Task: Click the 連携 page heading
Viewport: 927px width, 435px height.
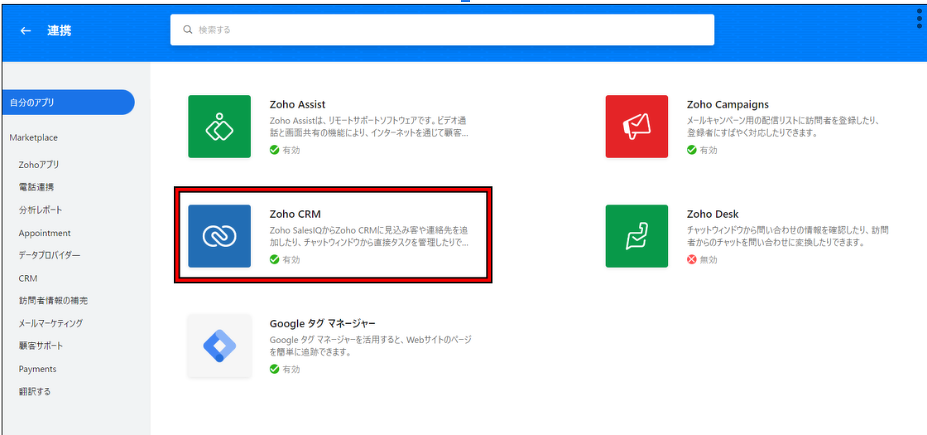Action: [x=59, y=31]
